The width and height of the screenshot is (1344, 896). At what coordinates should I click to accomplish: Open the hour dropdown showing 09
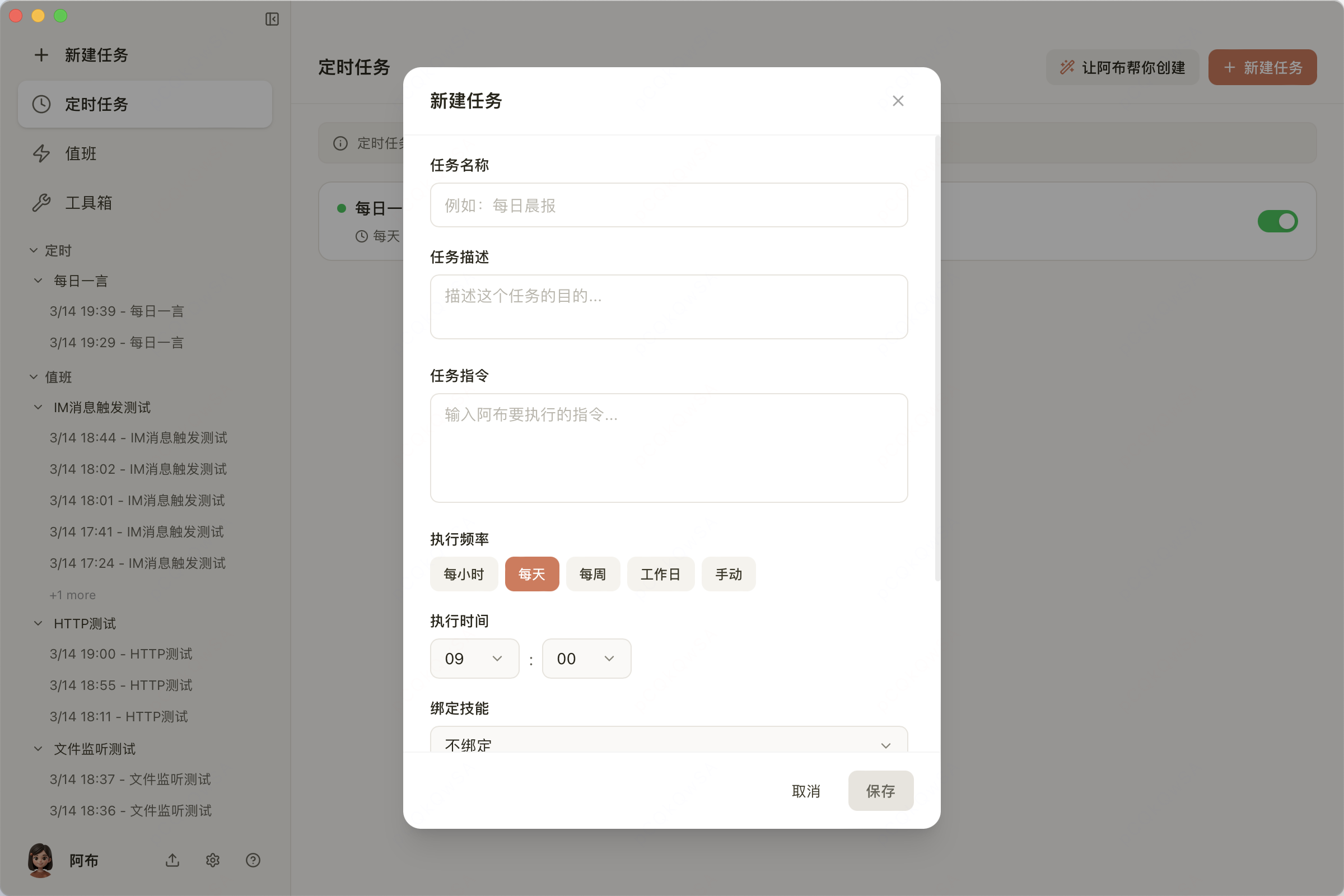[x=474, y=659]
